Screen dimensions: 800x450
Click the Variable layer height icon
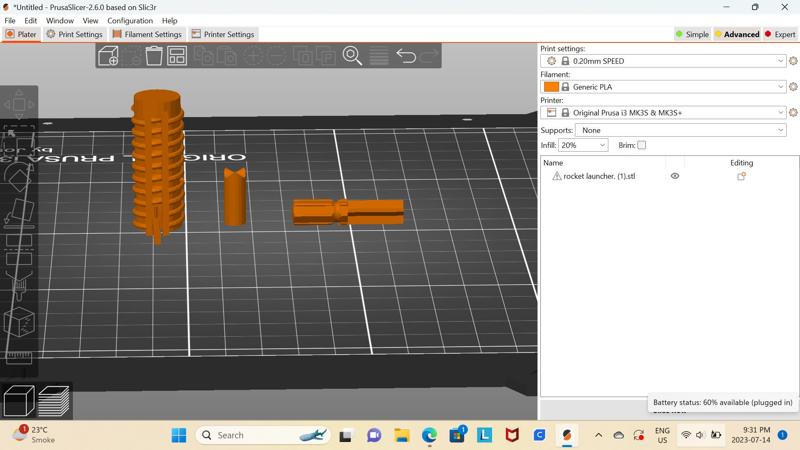379,56
